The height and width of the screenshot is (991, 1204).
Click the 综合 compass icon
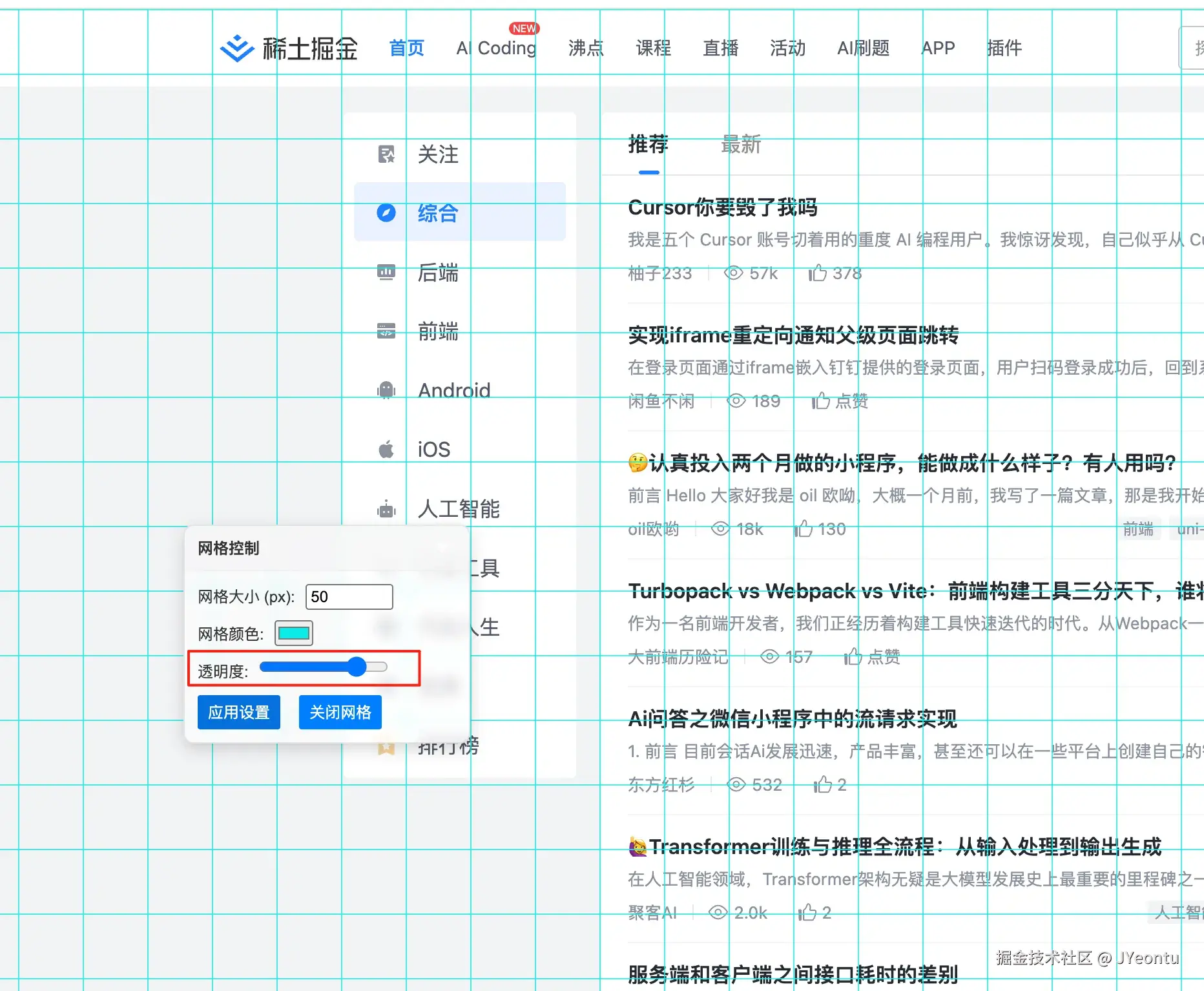tap(386, 213)
